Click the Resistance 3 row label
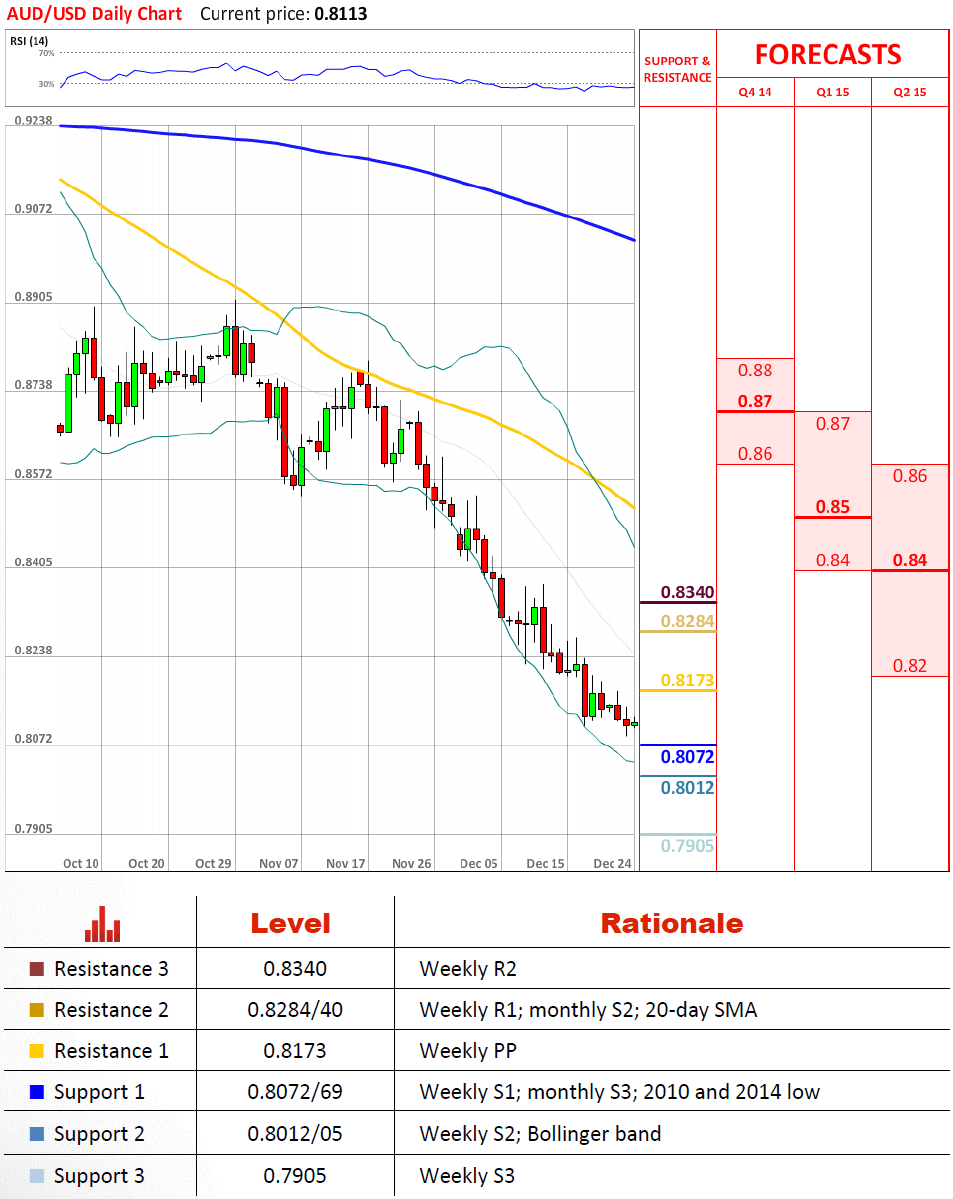Image resolution: width=953 pixels, height=1199 pixels. 111,969
